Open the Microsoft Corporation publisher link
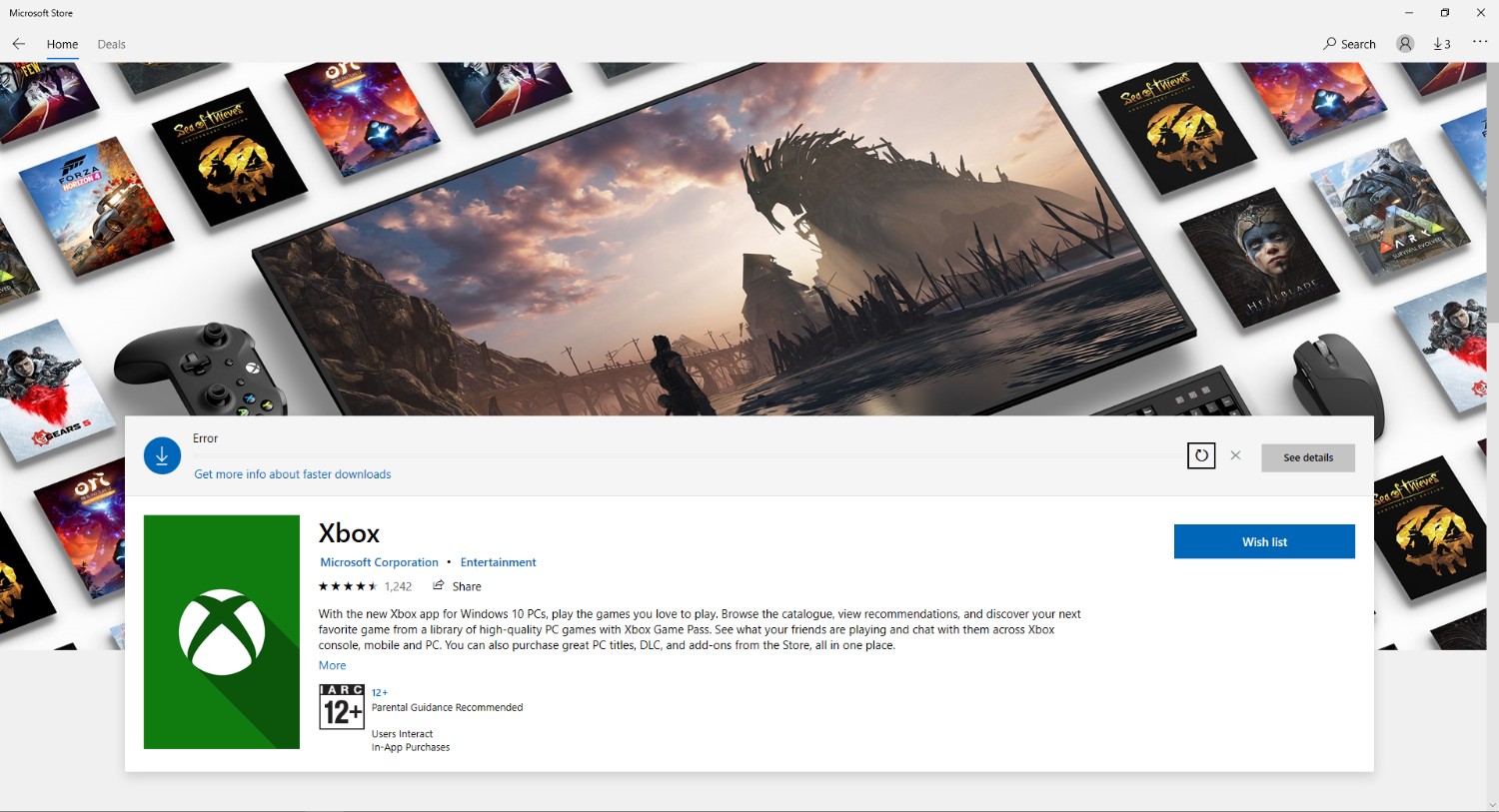This screenshot has height=812, width=1499. [x=379, y=562]
